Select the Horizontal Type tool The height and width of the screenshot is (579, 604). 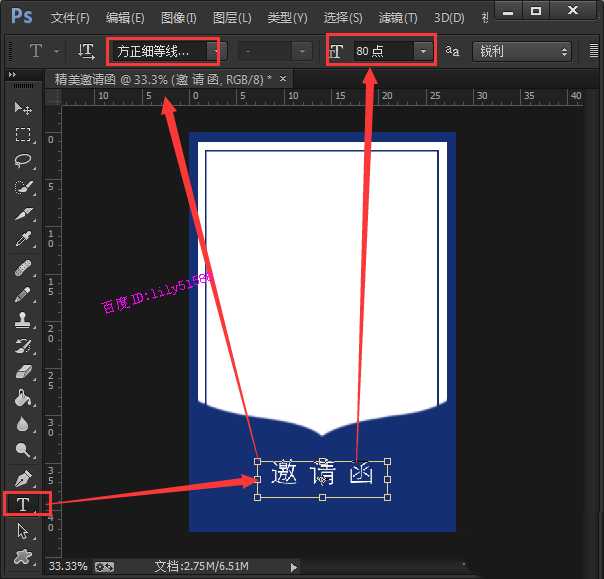23,504
